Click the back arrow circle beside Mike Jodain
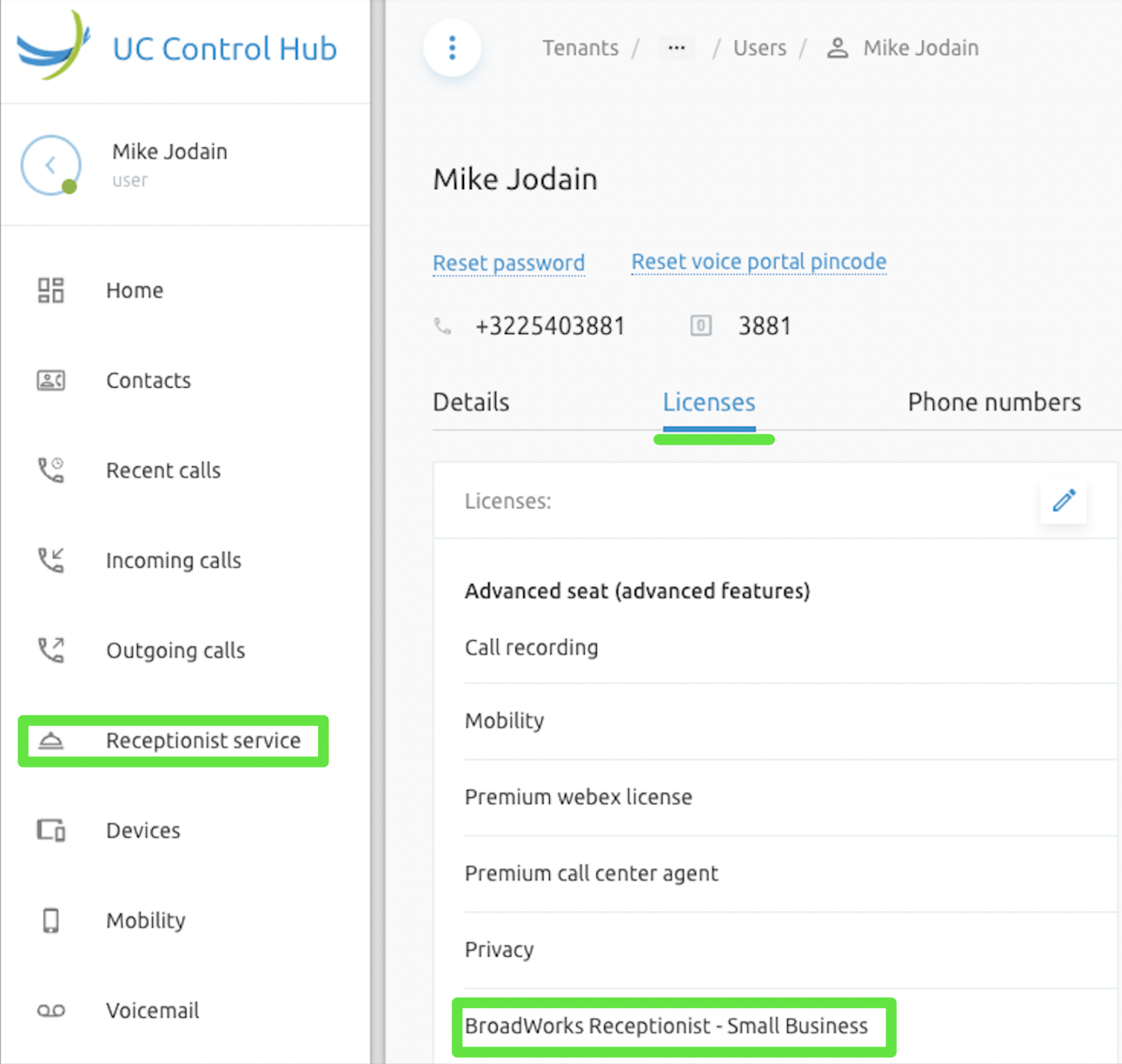This screenshot has width=1122, height=1064. (50, 165)
